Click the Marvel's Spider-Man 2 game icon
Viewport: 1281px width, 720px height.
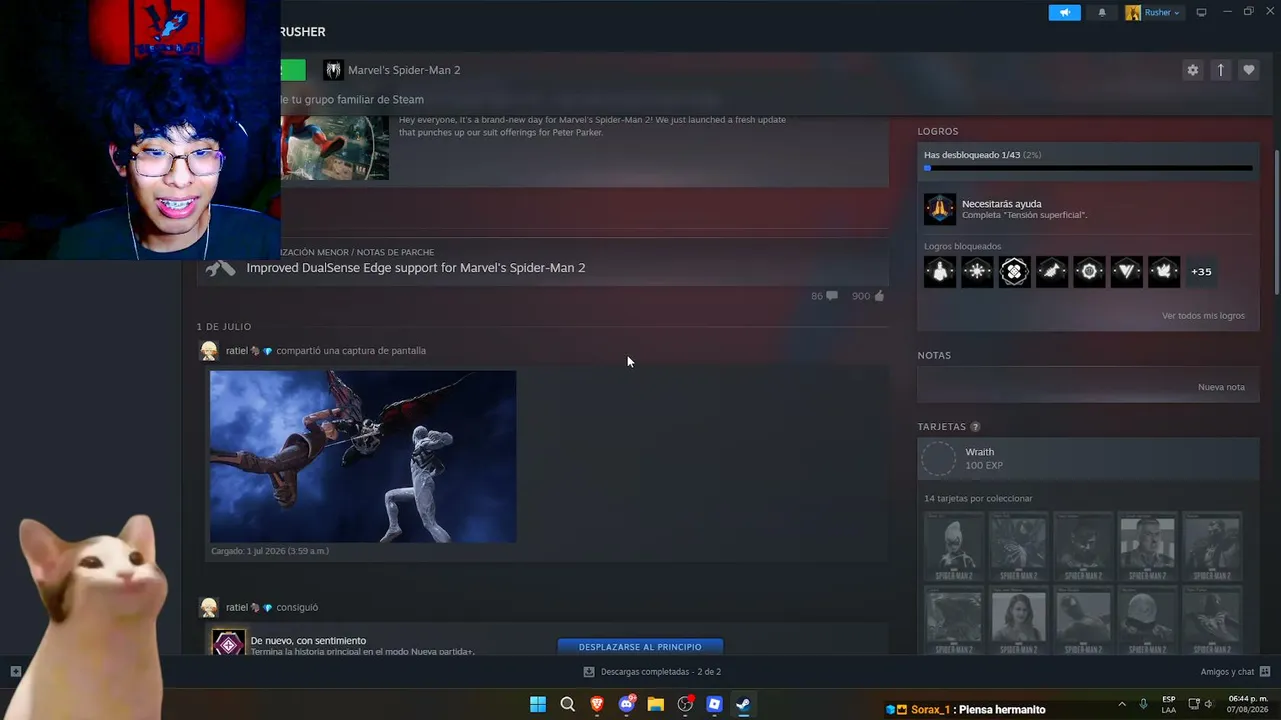pos(333,70)
